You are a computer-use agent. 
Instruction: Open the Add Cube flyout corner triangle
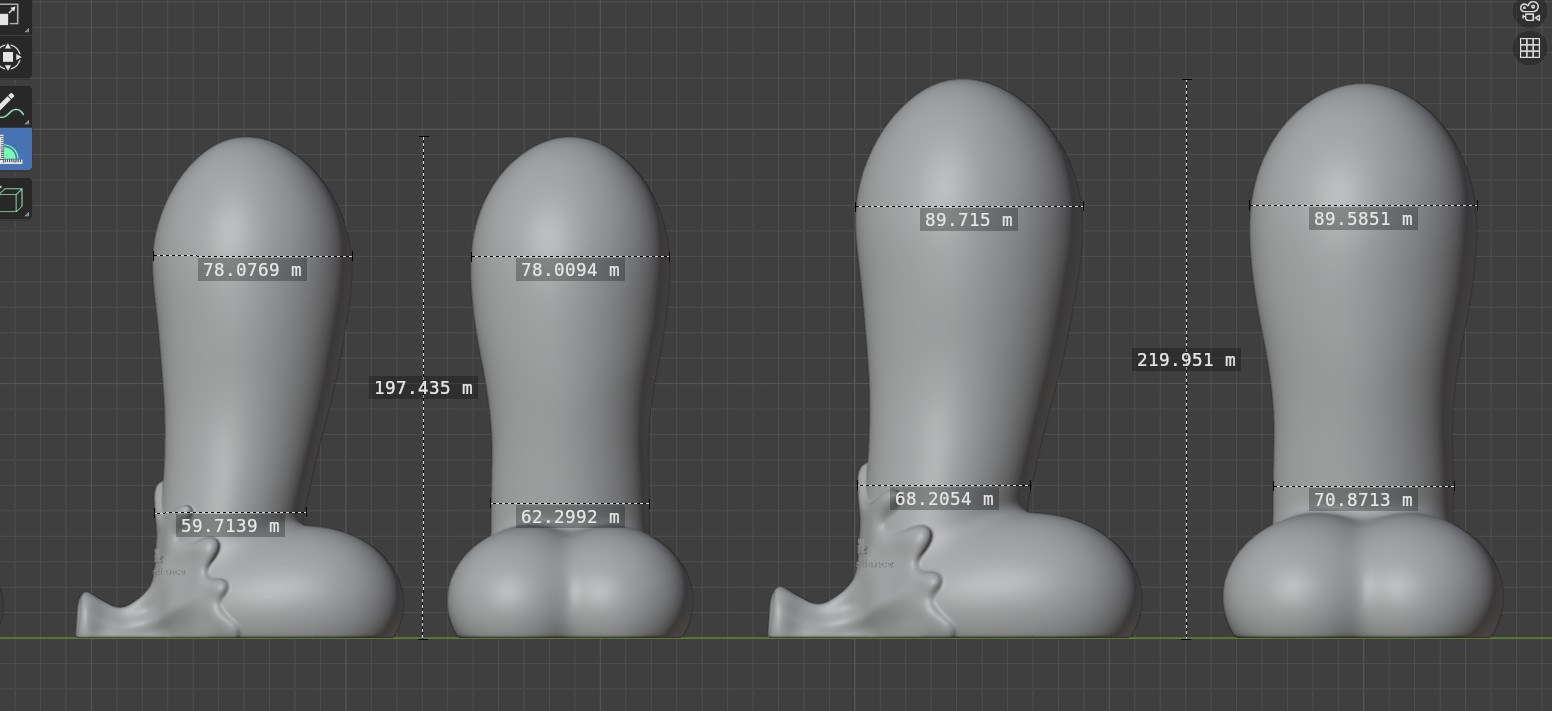[x=27, y=213]
